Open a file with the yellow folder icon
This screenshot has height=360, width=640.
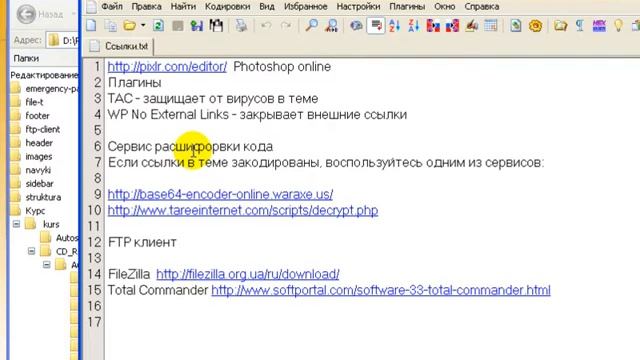pos(129,26)
